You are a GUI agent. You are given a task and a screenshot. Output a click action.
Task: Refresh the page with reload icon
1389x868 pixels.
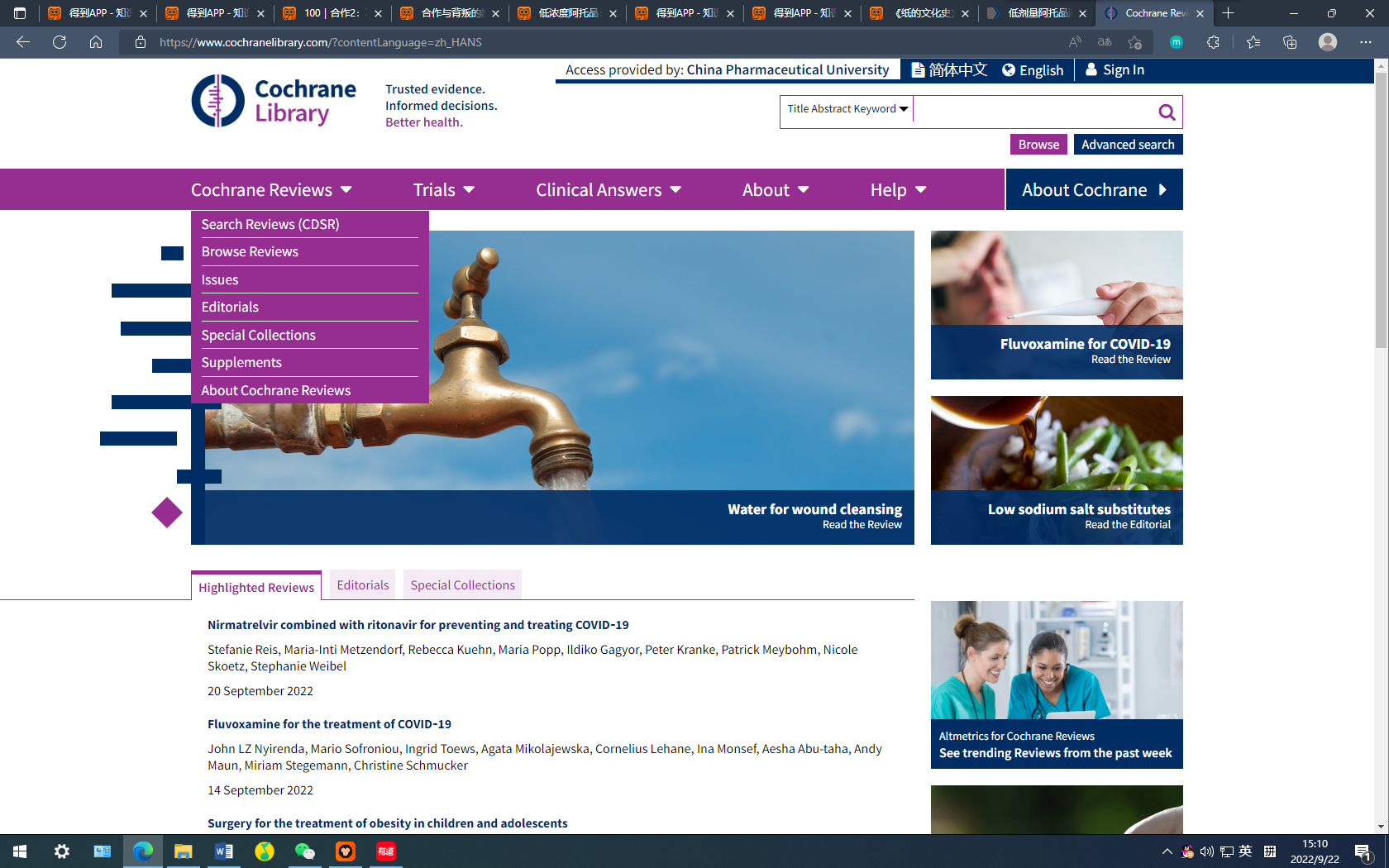60,42
